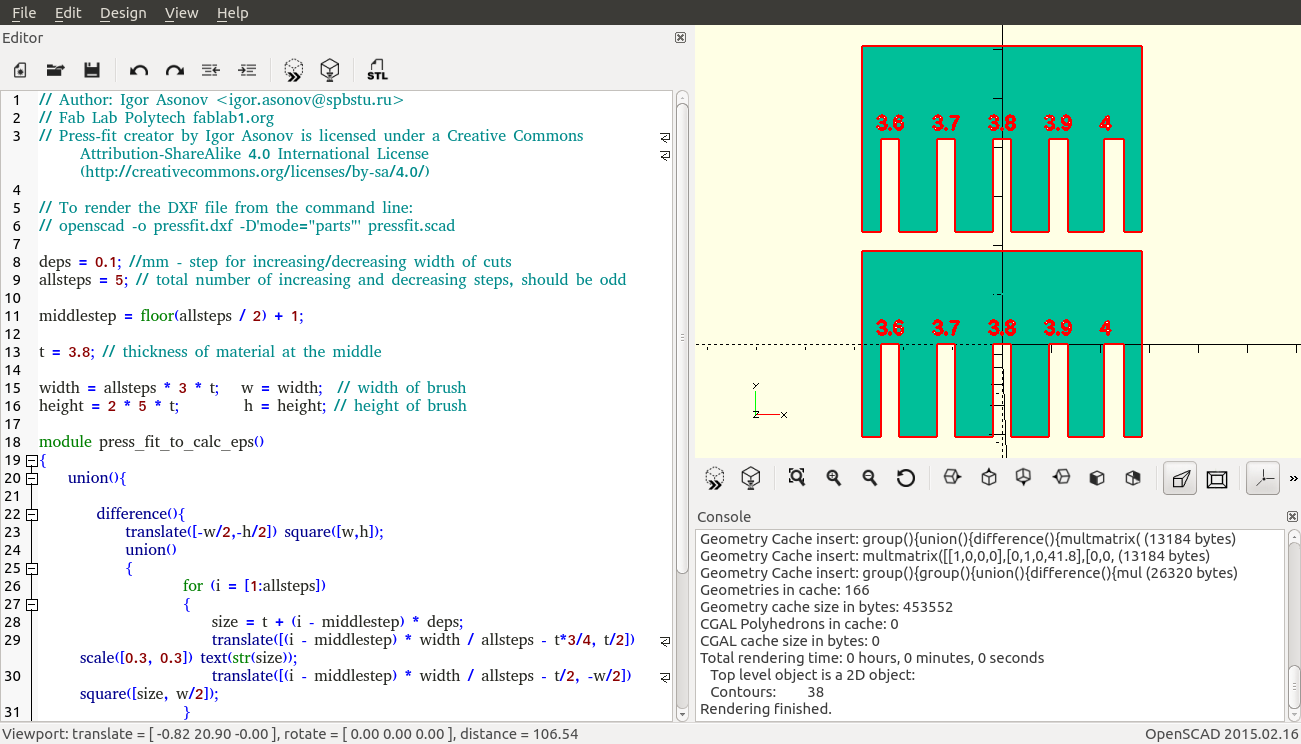Open the File menu

[24, 13]
